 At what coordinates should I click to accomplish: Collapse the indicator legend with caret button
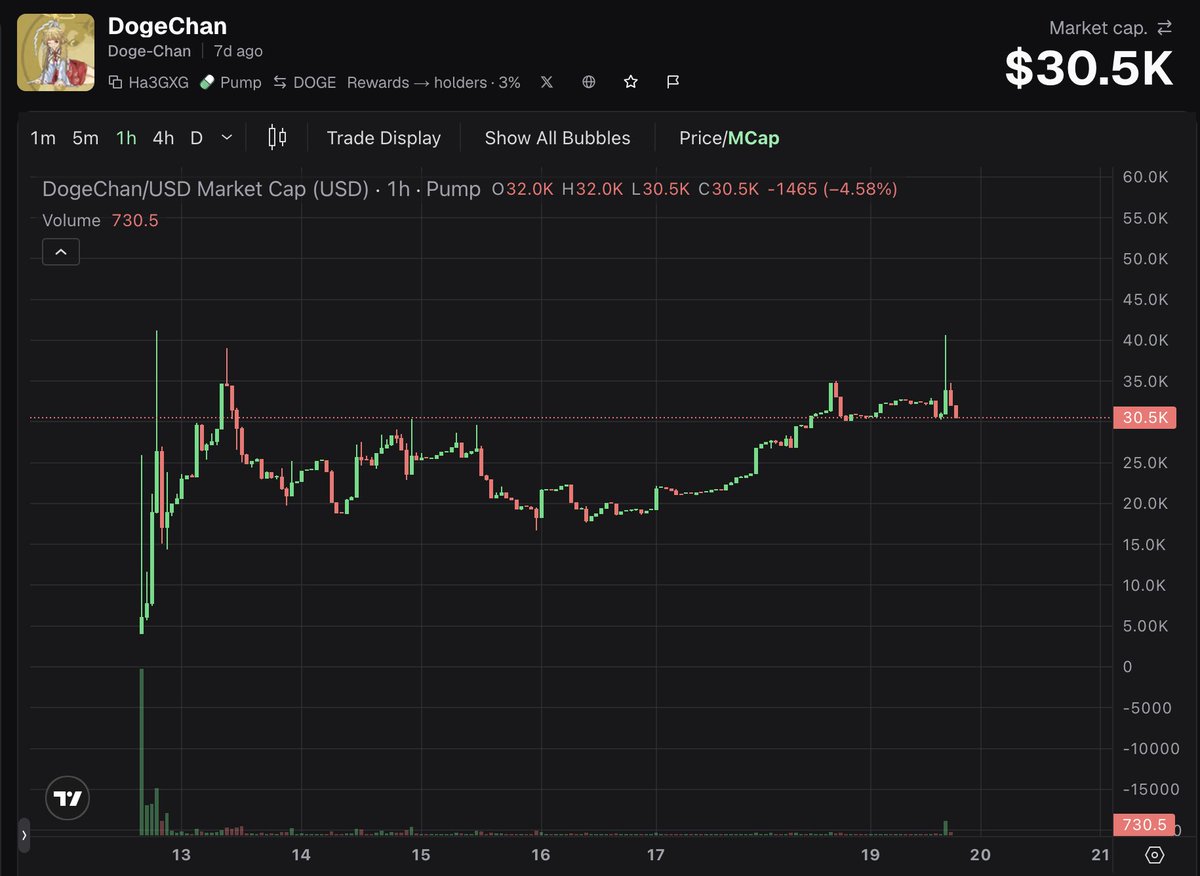[61, 252]
